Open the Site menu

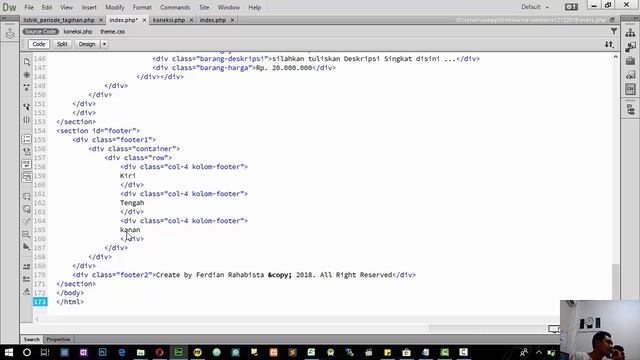point(204,7)
